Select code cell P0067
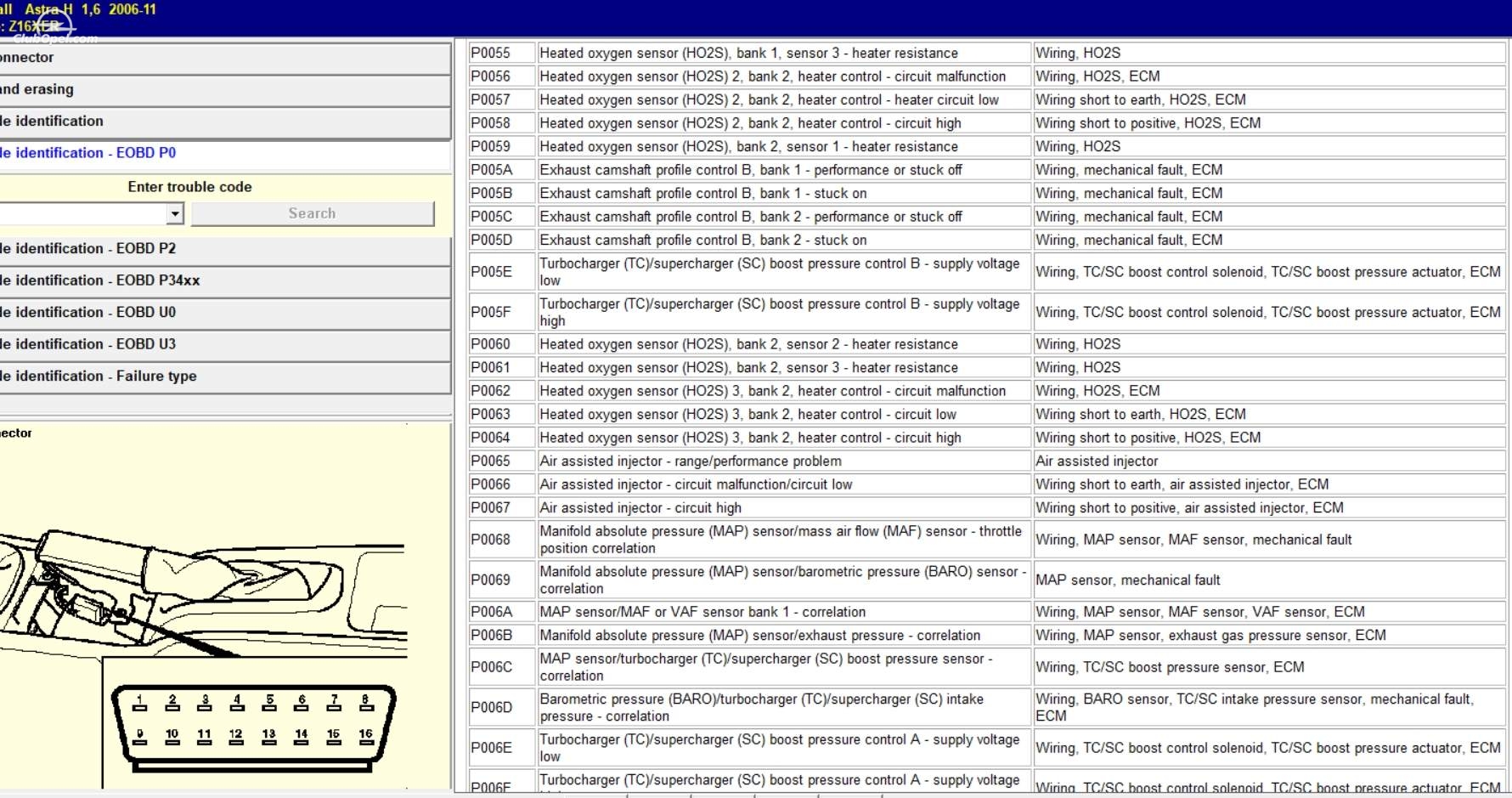The height and width of the screenshot is (798, 1512). tap(502, 507)
